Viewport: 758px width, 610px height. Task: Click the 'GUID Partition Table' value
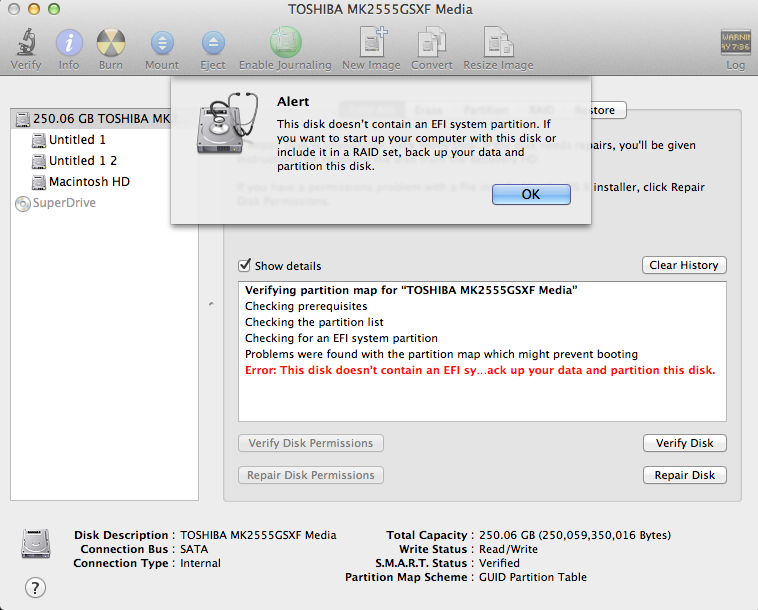533,577
